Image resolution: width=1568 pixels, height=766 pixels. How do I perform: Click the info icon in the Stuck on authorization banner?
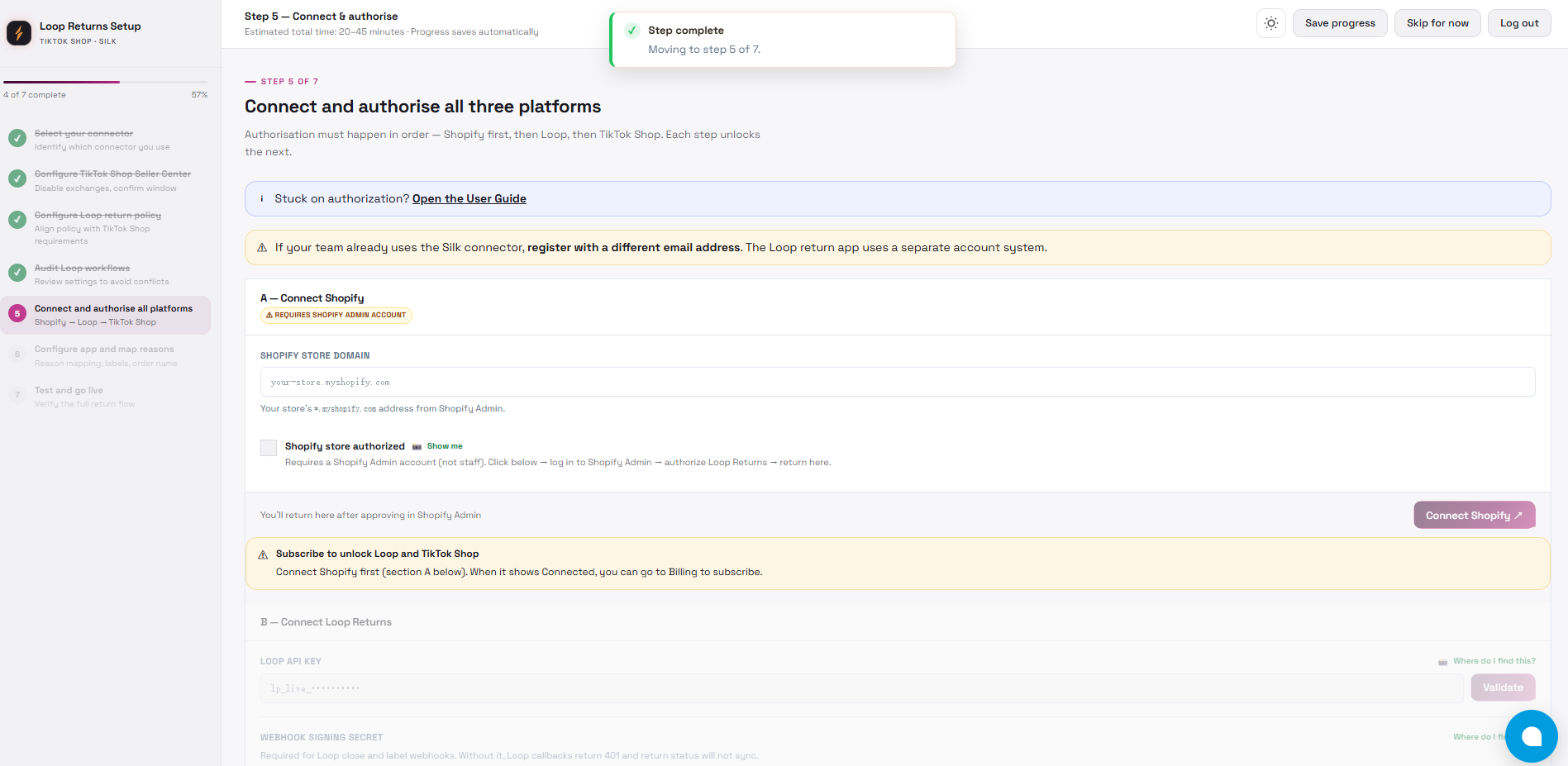point(262,199)
